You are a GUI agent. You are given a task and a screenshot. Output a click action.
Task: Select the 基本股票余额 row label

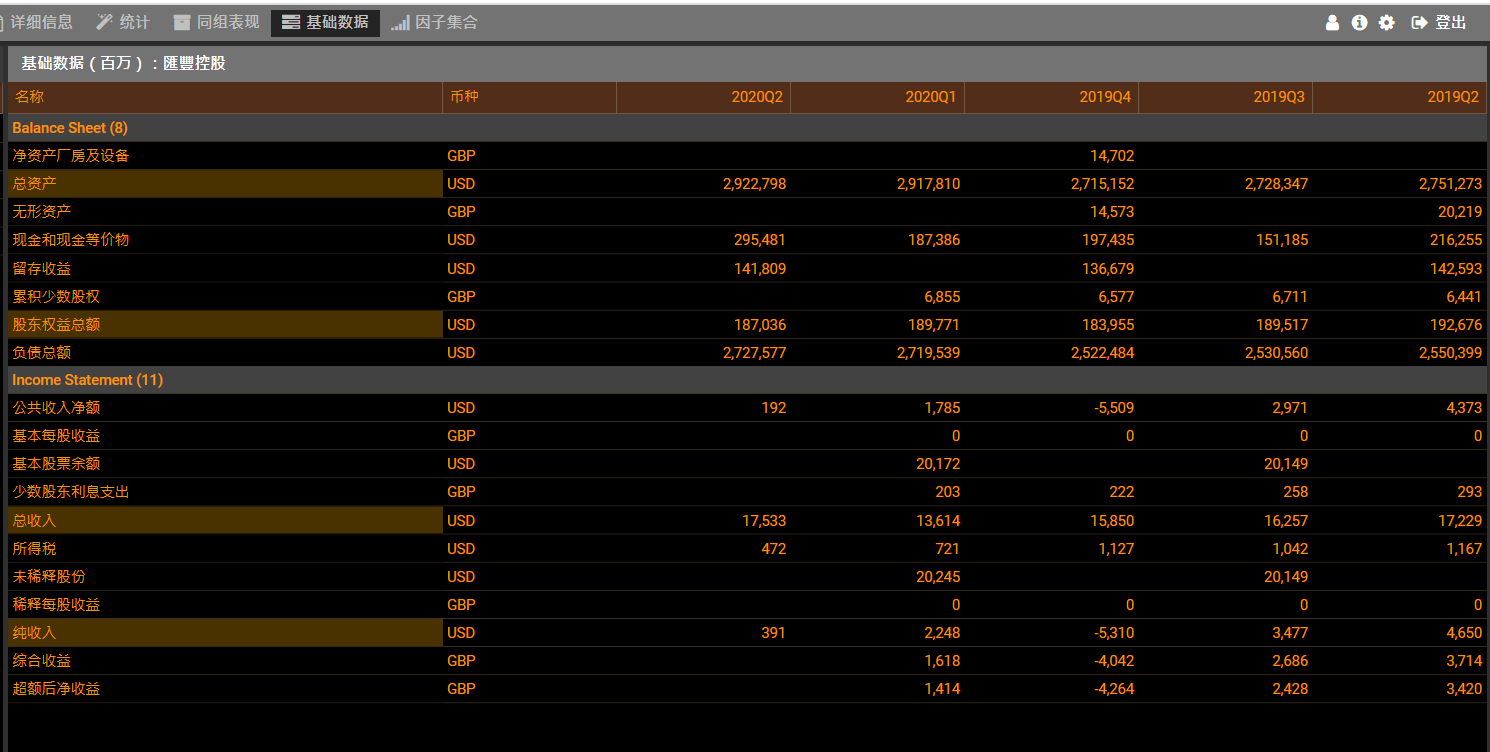point(56,464)
